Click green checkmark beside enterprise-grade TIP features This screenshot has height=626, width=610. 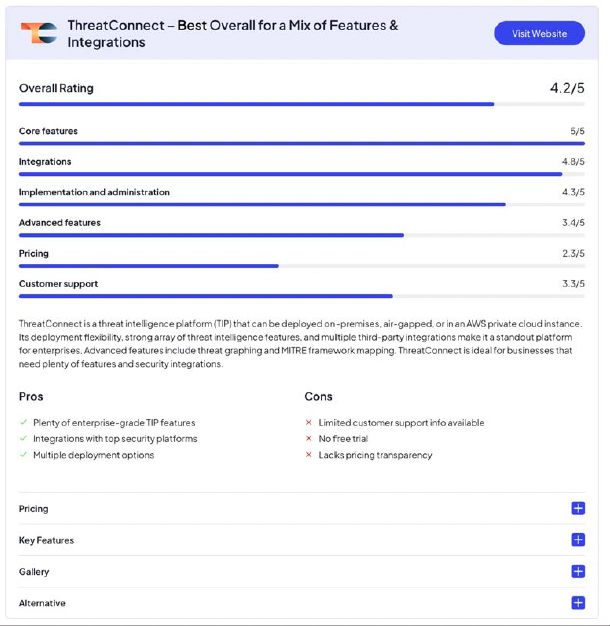[24, 423]
